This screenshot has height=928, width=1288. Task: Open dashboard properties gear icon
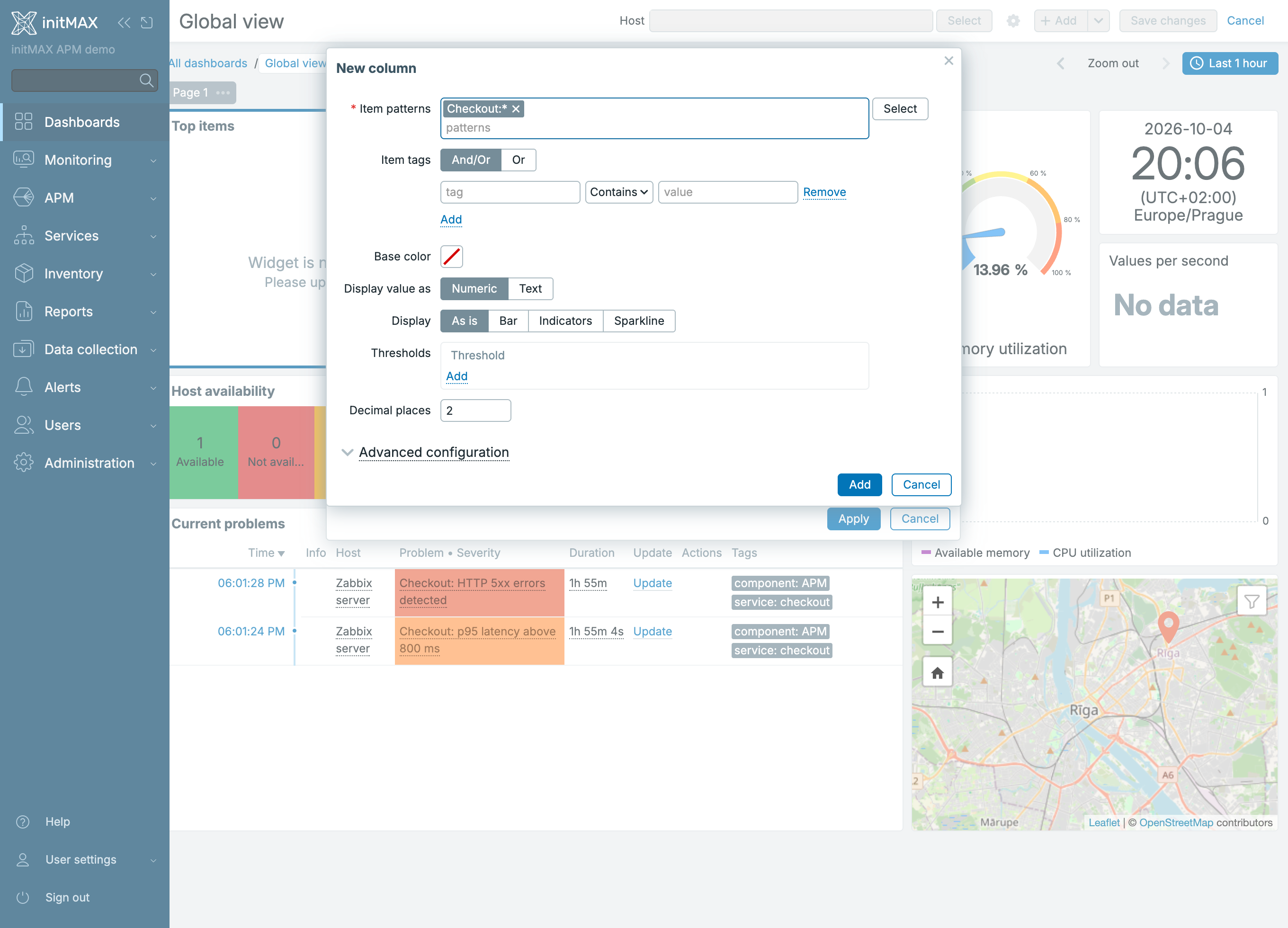coord(1013,21)
